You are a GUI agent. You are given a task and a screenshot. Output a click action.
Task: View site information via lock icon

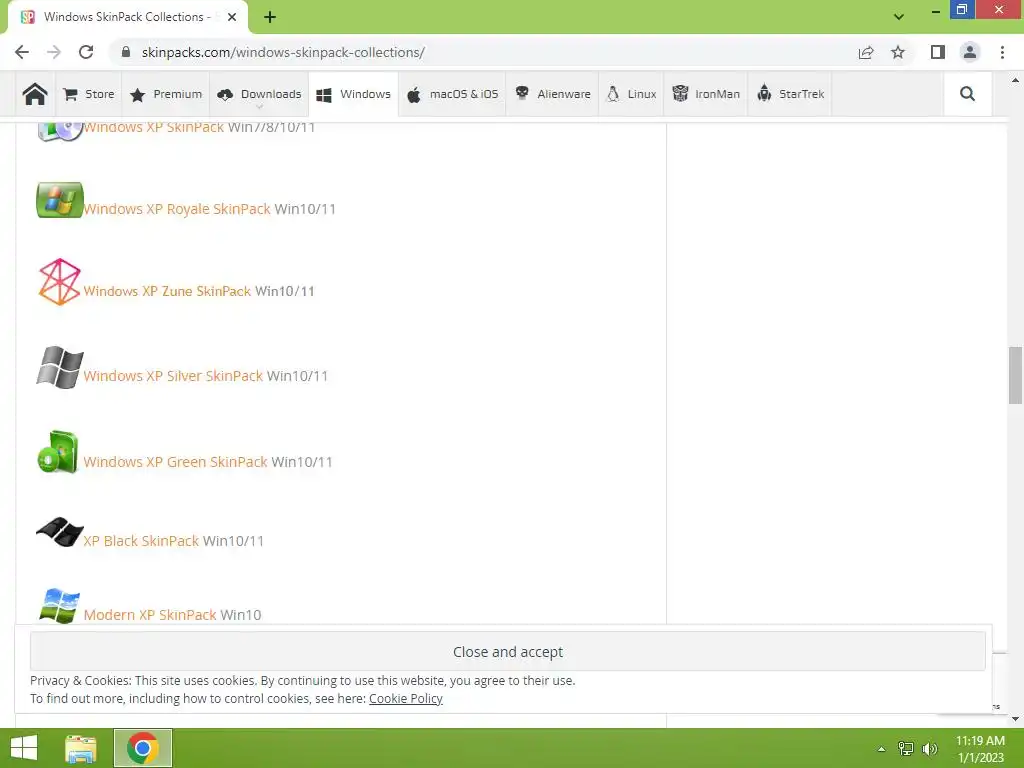[126, 52]
